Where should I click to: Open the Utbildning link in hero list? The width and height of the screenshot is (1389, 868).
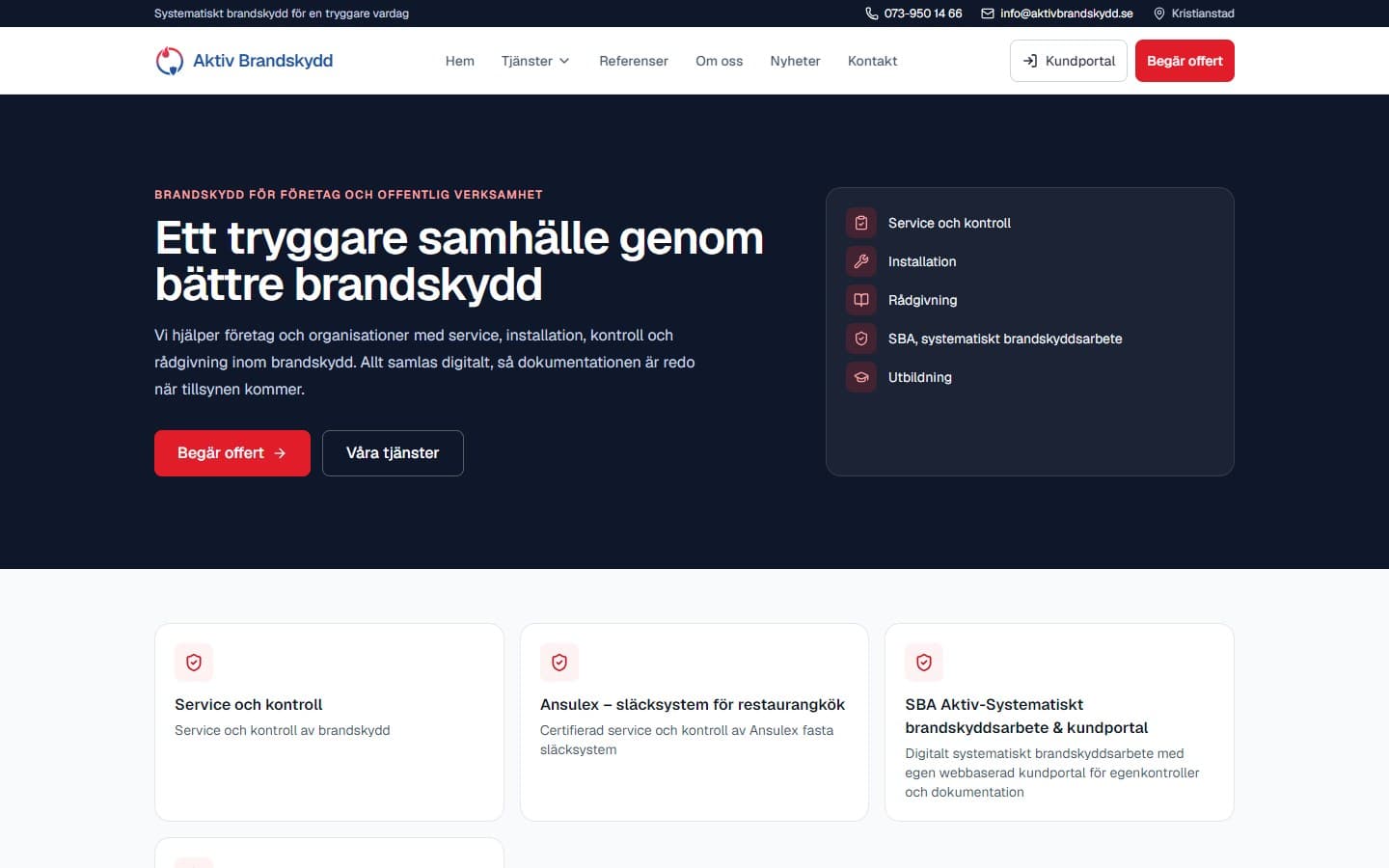pyautogui.click(x=920, y=377)
